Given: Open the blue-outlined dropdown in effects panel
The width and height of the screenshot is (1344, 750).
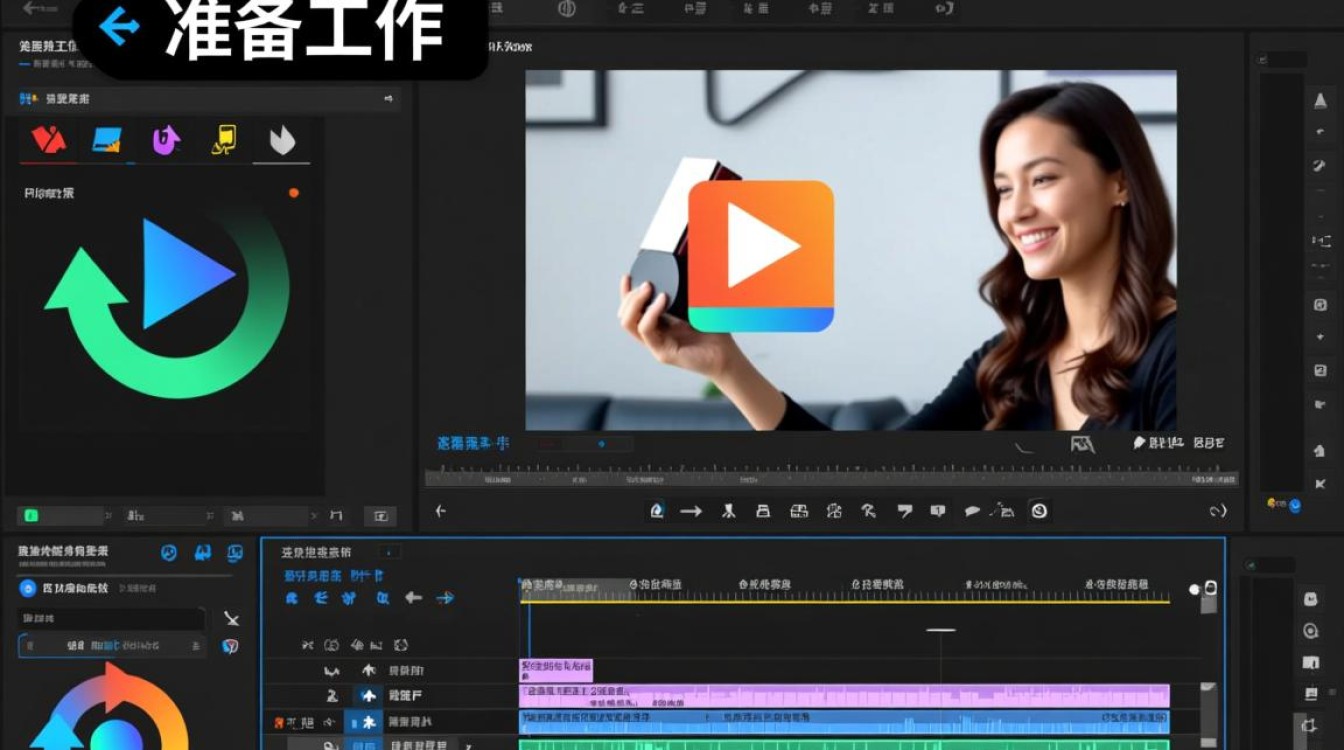Looking at the screenshot, I should 112,646.
